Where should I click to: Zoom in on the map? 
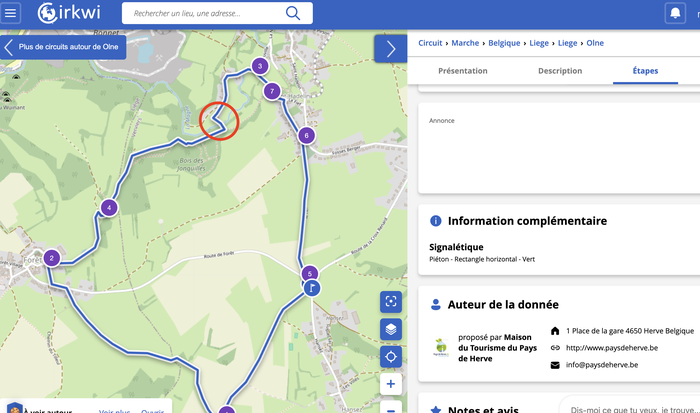pyautogui.click(x=391, y=384)
